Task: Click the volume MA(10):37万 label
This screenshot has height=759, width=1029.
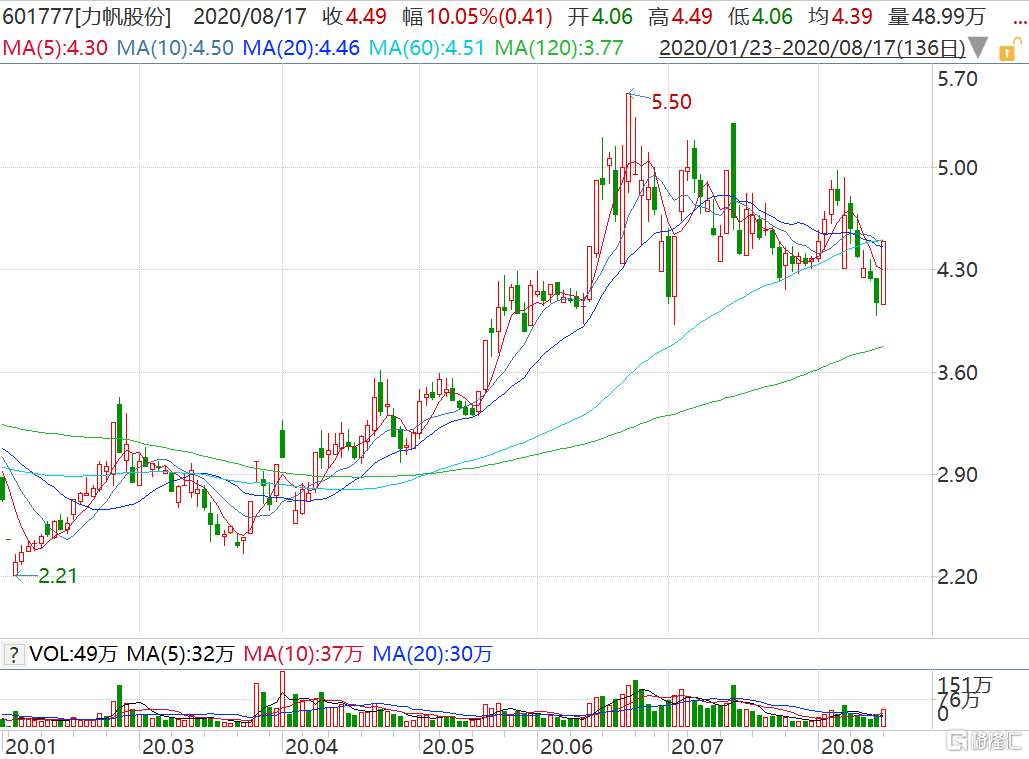Action: (x=303, y=654)
